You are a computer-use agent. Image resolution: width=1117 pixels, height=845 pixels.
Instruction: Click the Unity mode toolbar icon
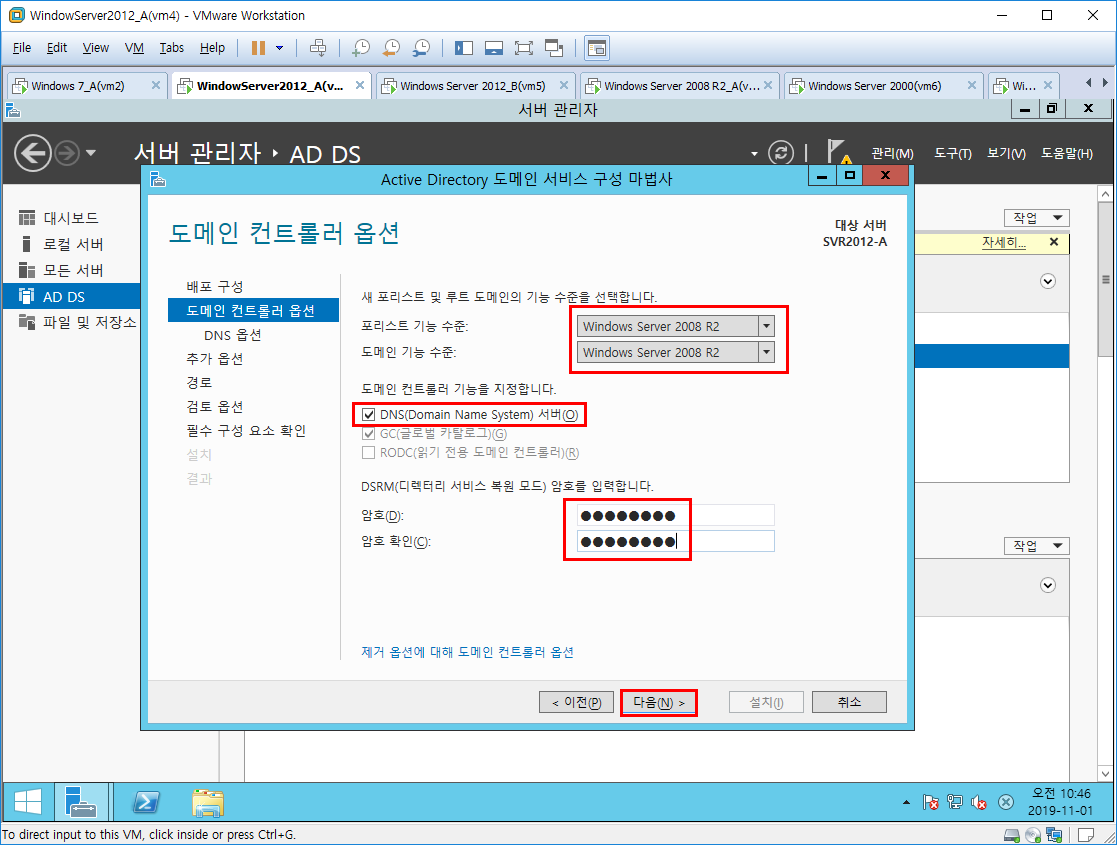tap(554, 48)
